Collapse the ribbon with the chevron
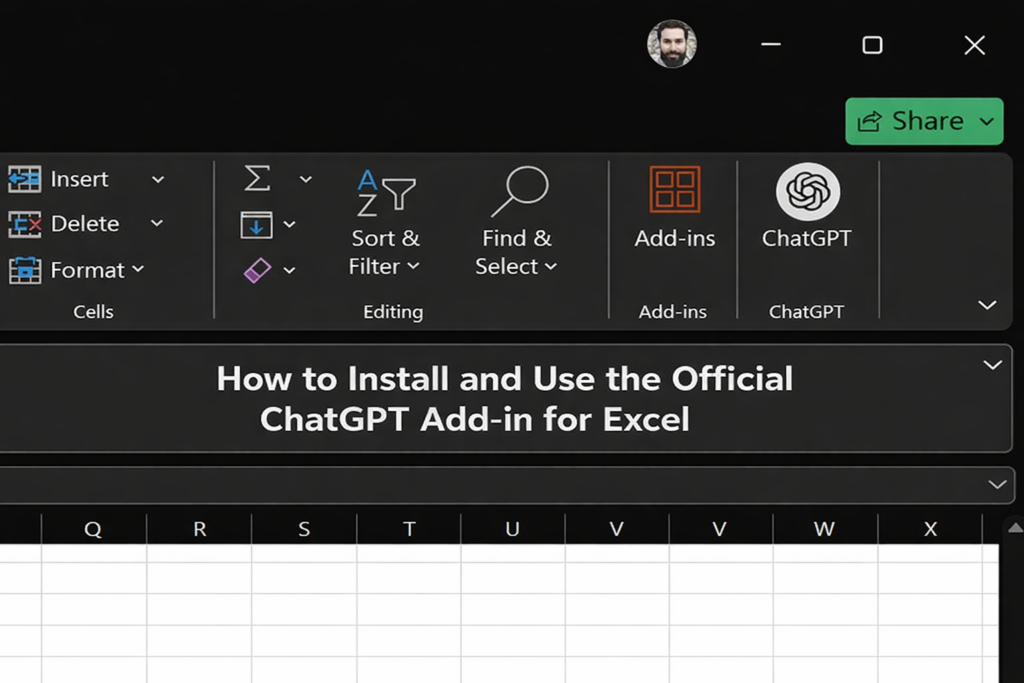This screenshot has width=1024, height=683. pyautogui.click(x=987, y=305)
